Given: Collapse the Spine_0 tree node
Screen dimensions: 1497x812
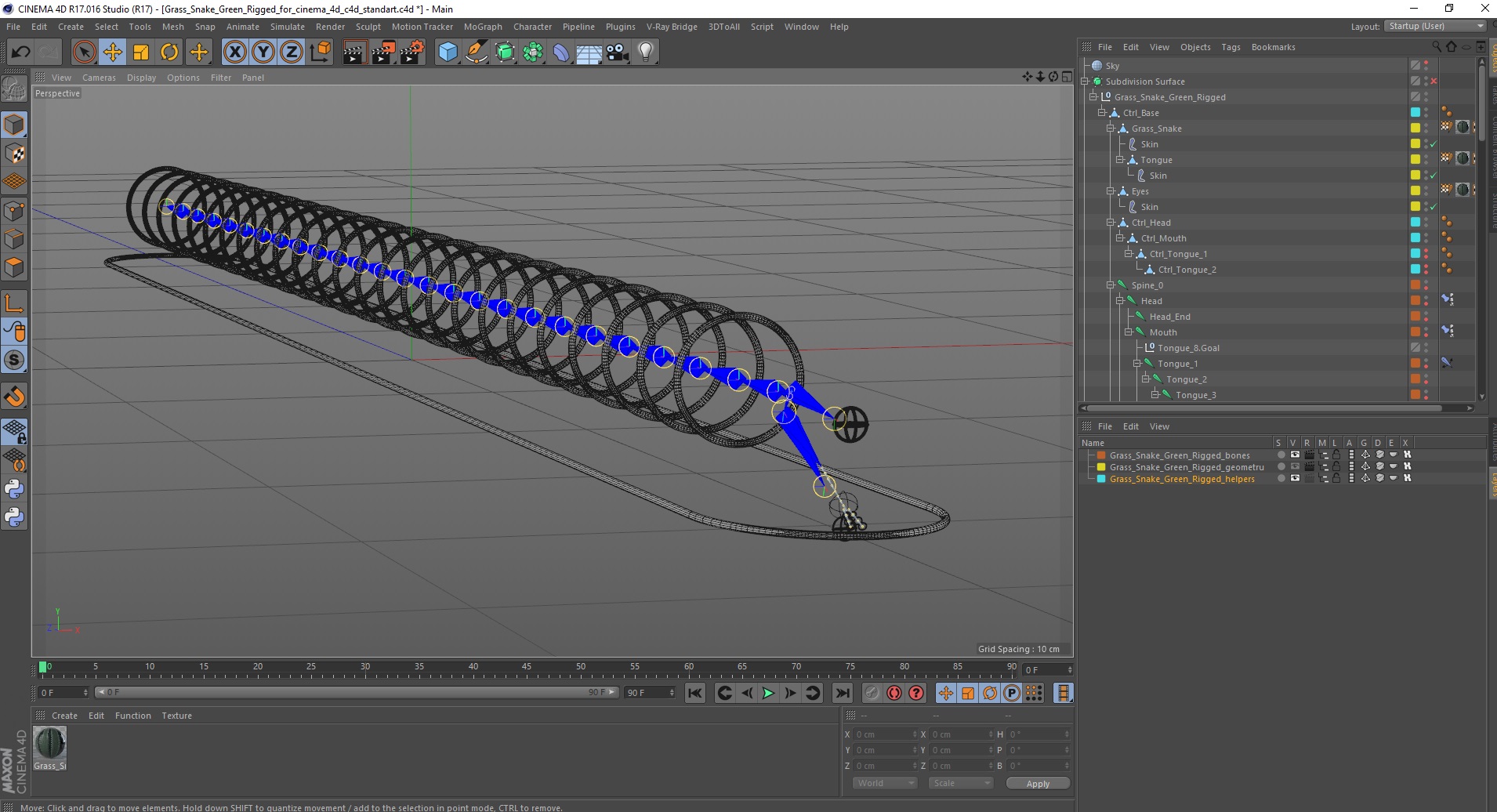Looking at the screenshot, I should click(1111, 285).
